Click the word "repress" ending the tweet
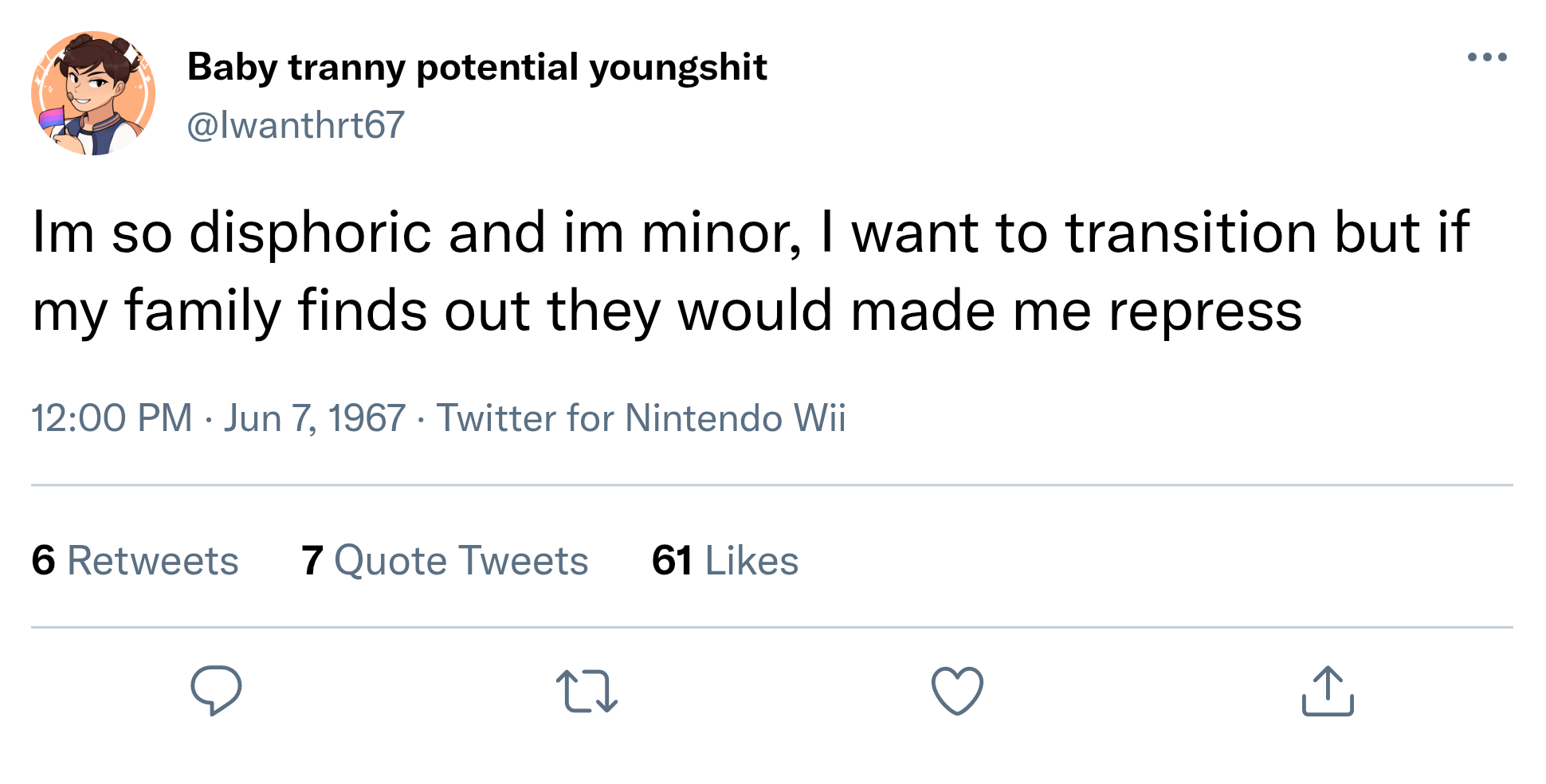This screenshot has height=784, width=1546. [x=1205, y=312]
